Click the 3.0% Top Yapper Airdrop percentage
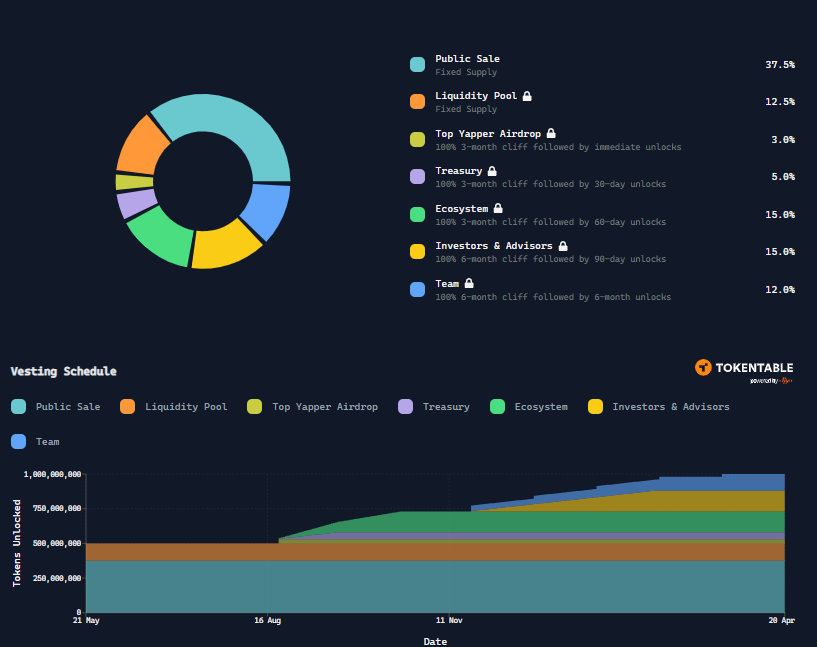The height and width of the screenshot is (647, 817). [x=783, y=140]
